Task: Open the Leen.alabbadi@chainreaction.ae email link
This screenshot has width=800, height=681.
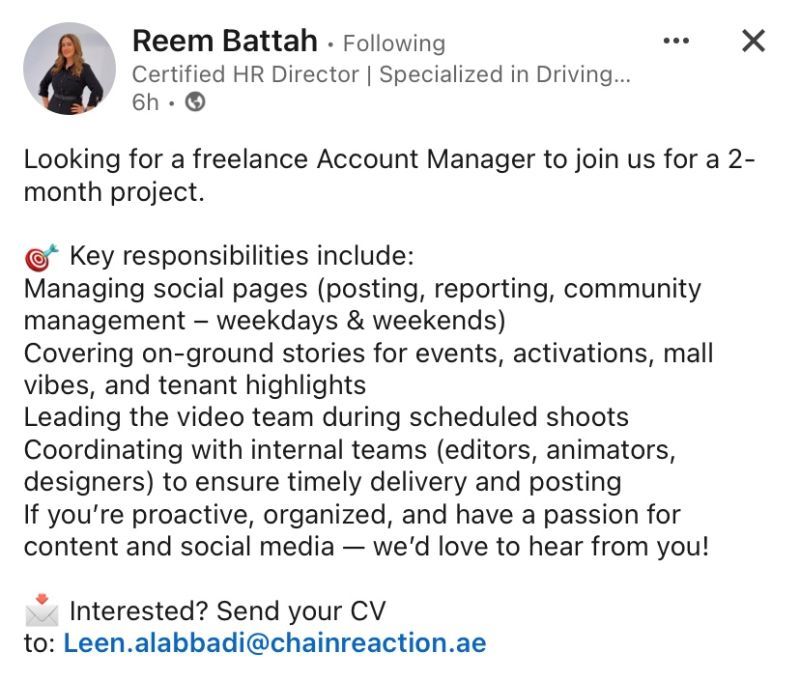Action: (x=274, y=643)
